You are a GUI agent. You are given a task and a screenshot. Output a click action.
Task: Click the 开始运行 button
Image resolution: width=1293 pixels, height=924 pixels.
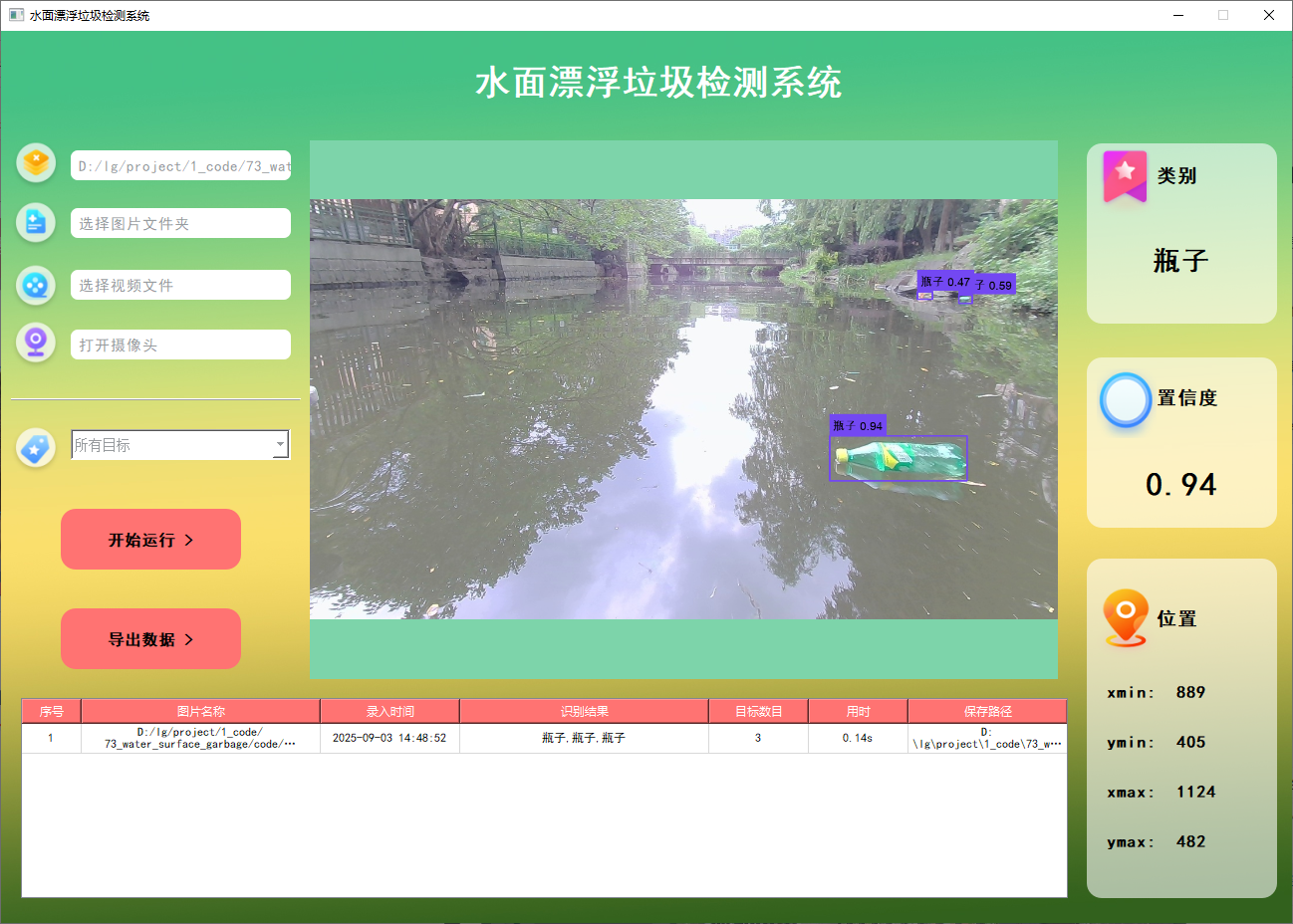pyautogui.click(x=150, y=540)
